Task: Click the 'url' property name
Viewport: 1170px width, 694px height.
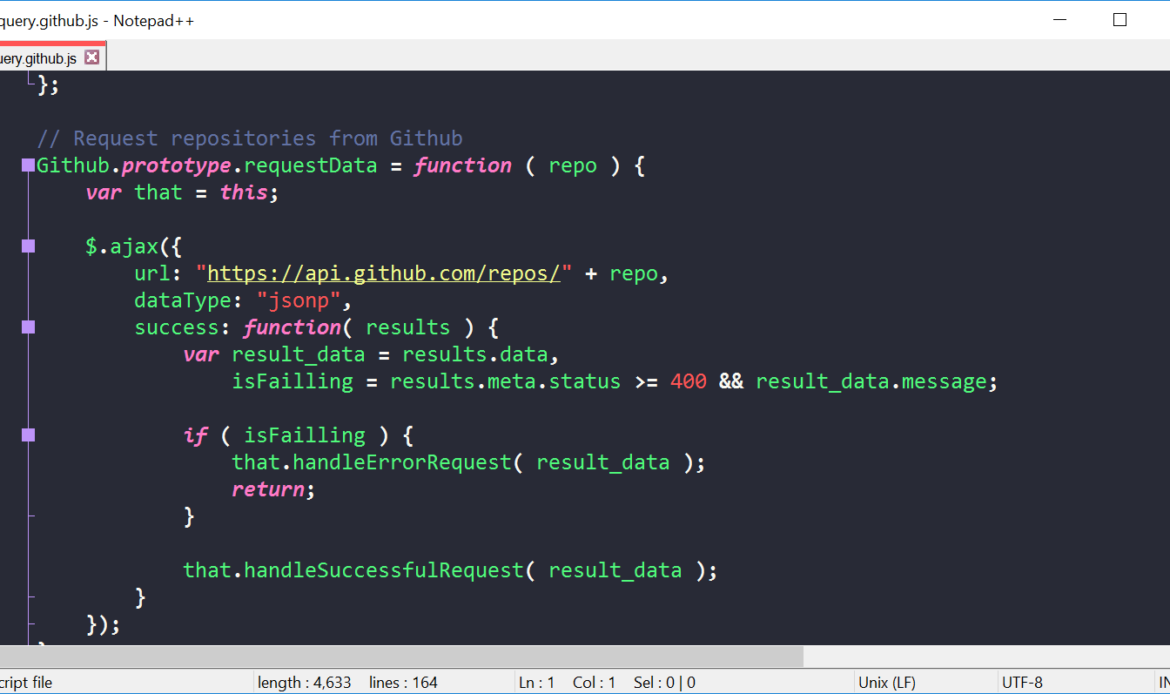Action: point(152,274)
